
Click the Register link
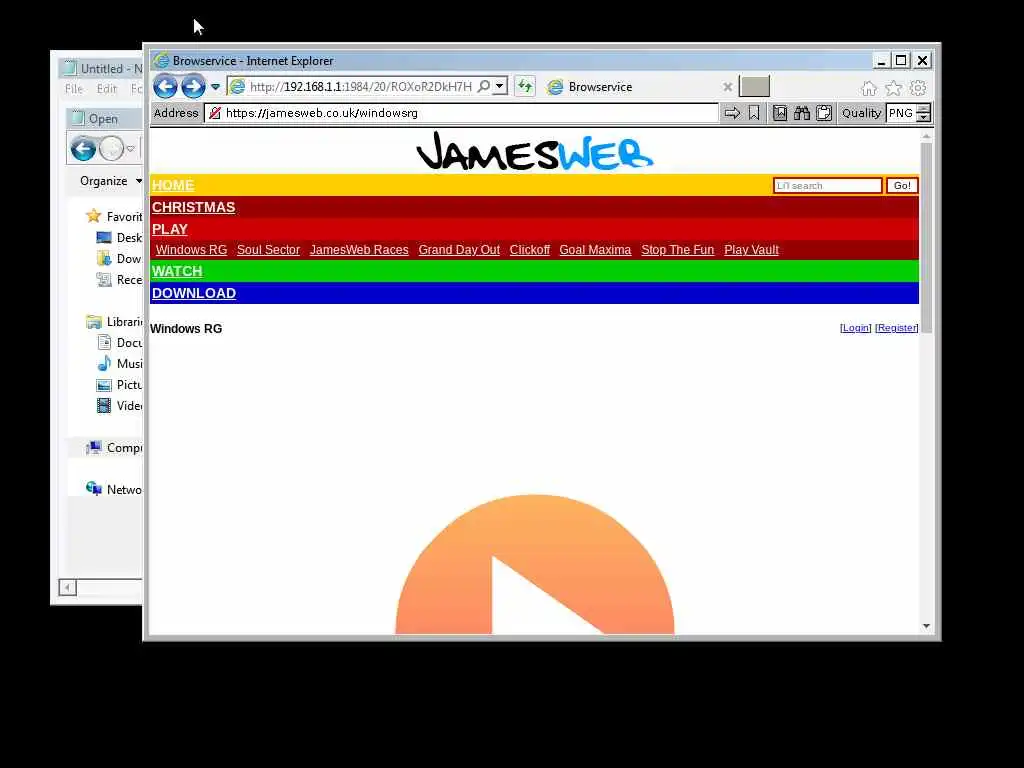pyautogui.click(x=897, y=328)
